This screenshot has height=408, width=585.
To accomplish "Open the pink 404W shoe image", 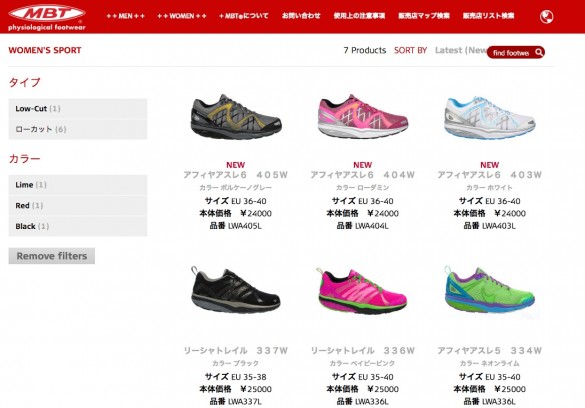I will coord(363,117).
